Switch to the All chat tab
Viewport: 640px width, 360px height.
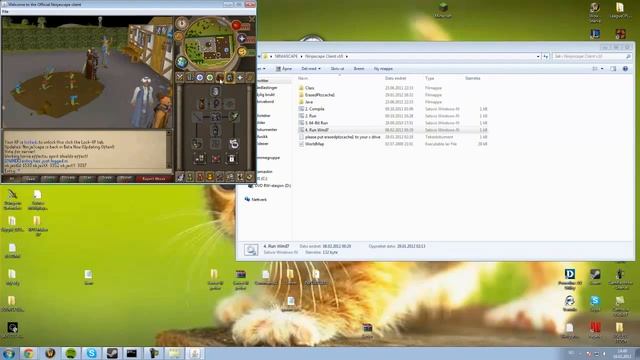[x=11, y=179]
